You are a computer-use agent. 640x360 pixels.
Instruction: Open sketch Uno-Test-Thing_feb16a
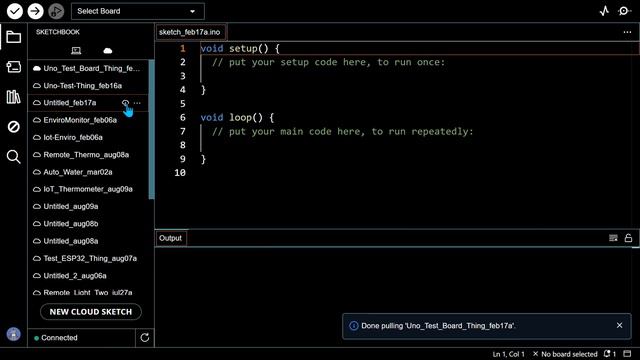click(x=83, y=86)
